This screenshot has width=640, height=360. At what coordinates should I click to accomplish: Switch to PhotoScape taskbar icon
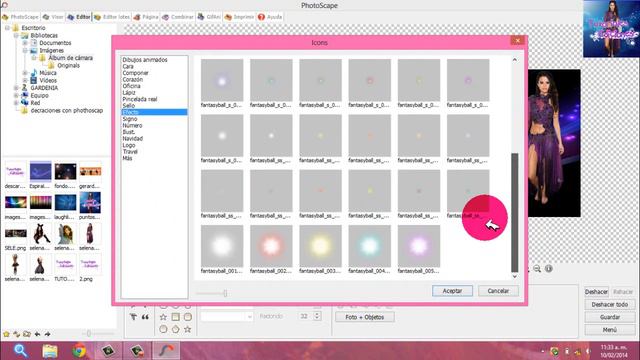click(166, 351)
